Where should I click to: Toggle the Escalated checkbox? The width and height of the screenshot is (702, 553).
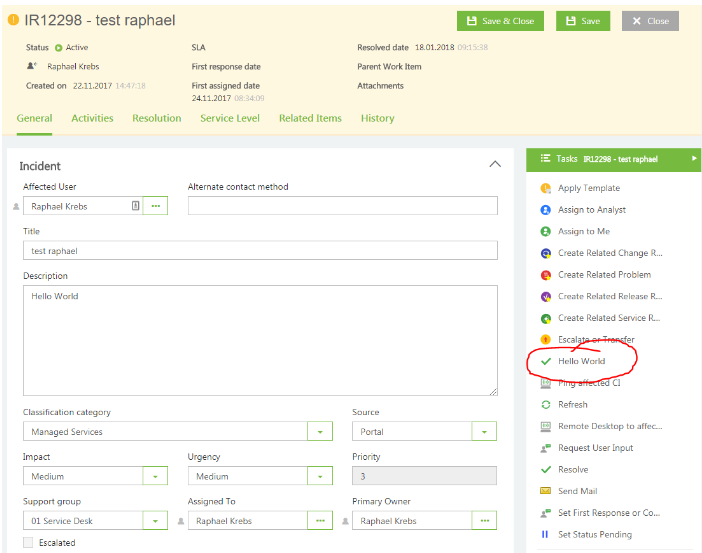pyautogui.click(x=28, y=543)
